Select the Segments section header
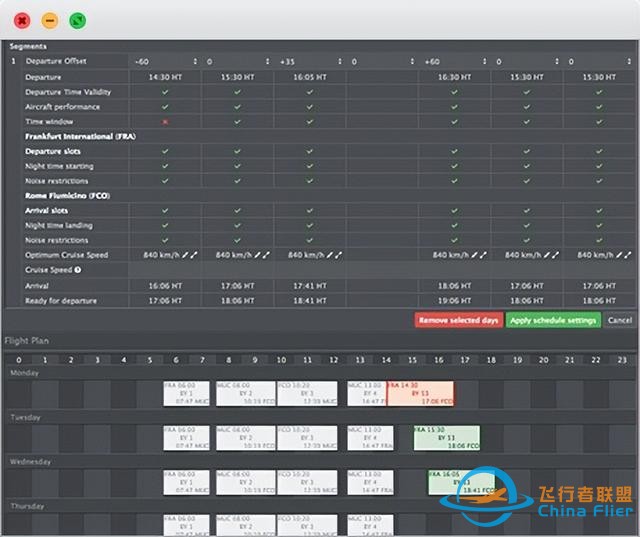The image size is (640, 537). (x=28, y=46)
